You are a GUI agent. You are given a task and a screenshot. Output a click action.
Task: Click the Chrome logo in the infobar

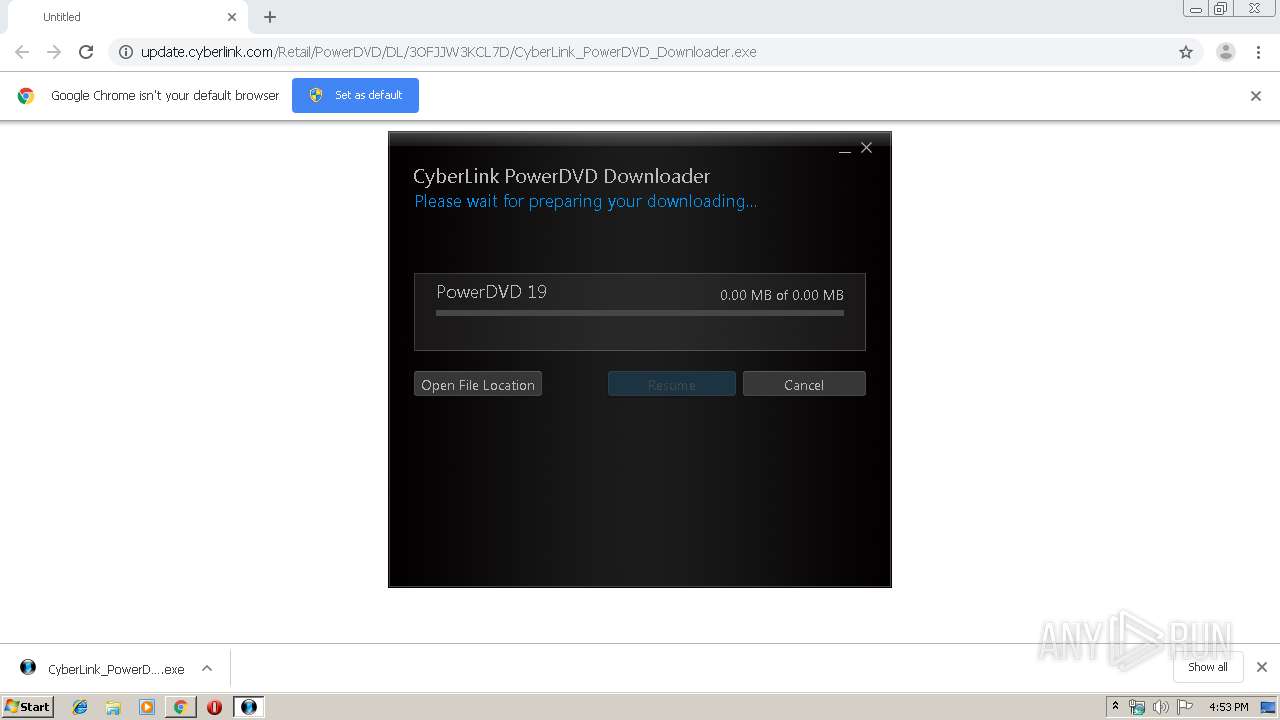point(26,96)
